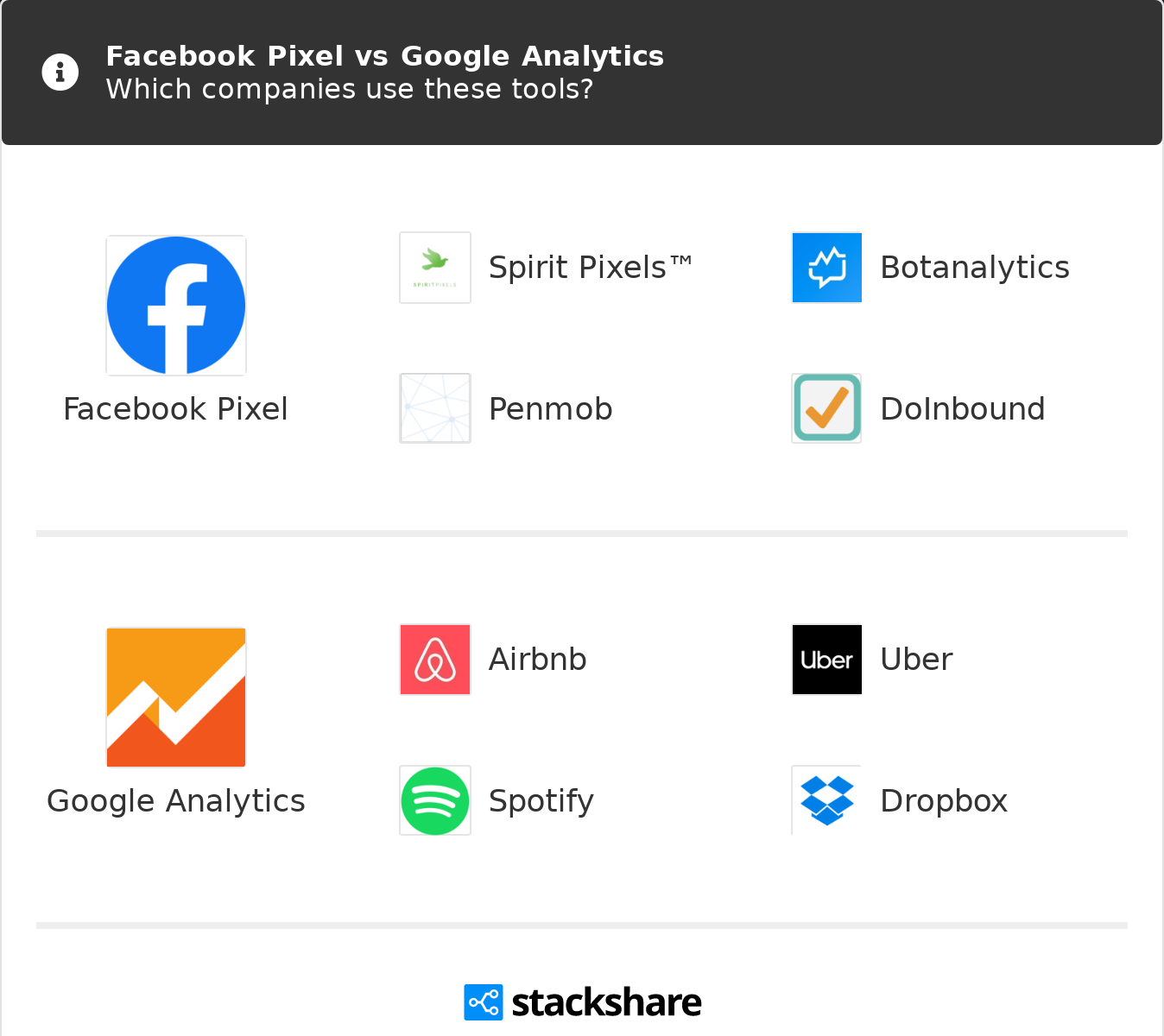The width and height of the screenshot is (1164, 1036).
Task: Click the Google Analytics tool label
Action: tap(176, 801)
